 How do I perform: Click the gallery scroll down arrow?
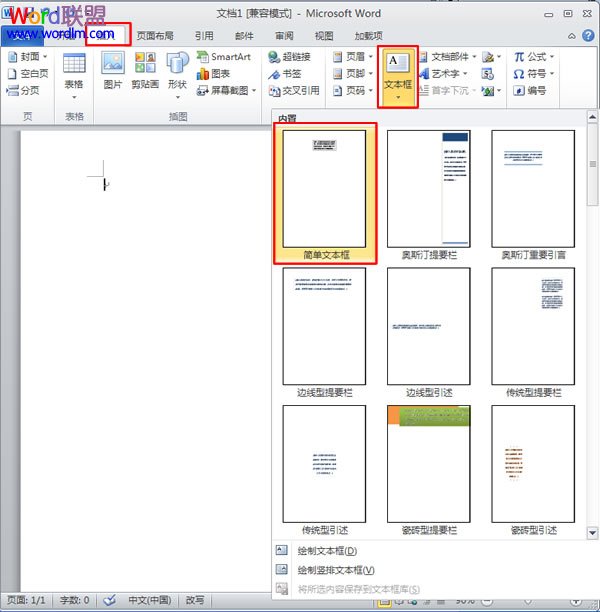point(592,533)
